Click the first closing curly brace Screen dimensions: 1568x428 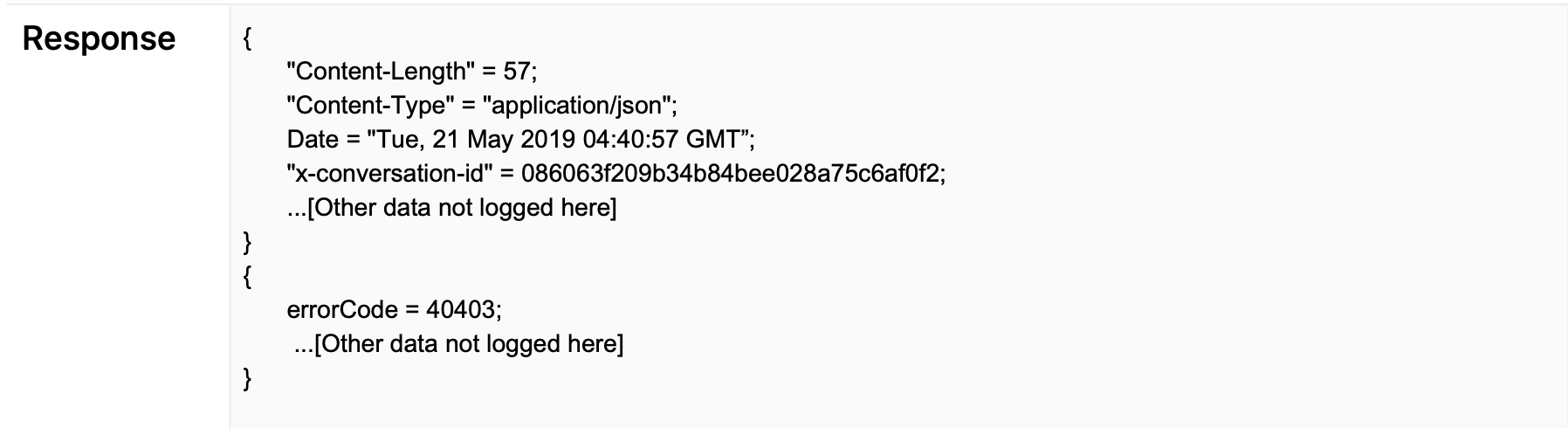point(248,242)
